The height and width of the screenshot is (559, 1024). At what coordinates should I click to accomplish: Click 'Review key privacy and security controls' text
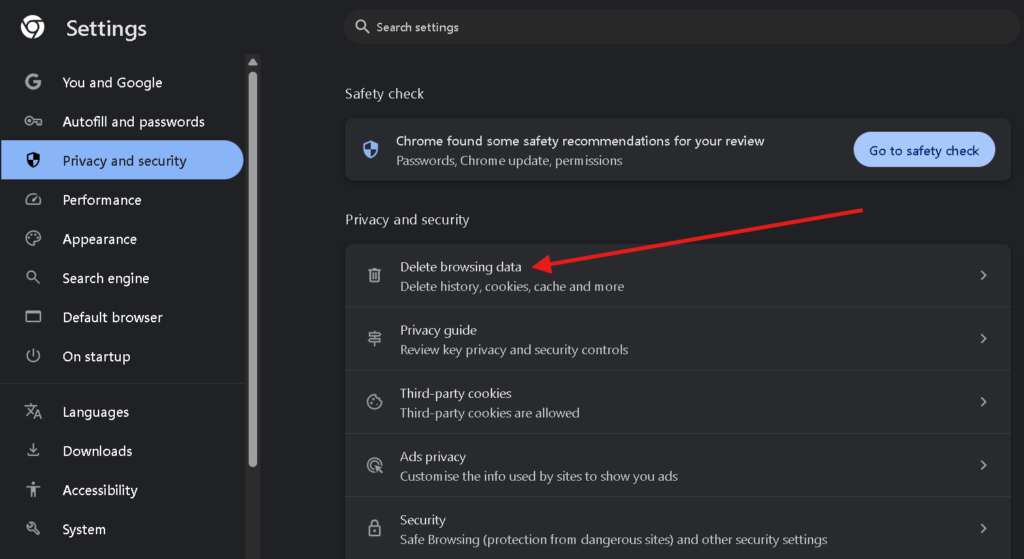514,349
